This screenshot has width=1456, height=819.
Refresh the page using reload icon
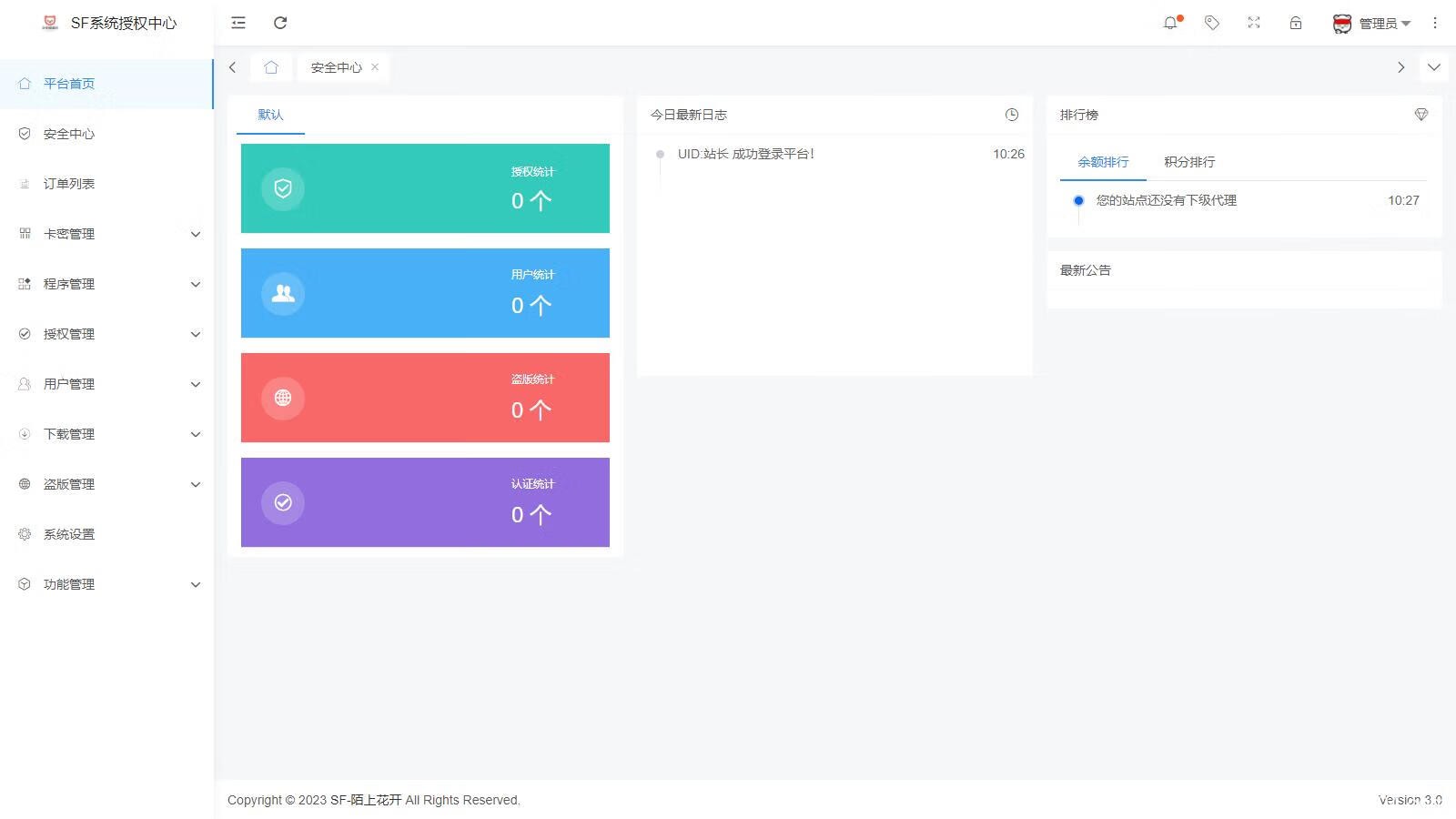click(x=280, y=23)
